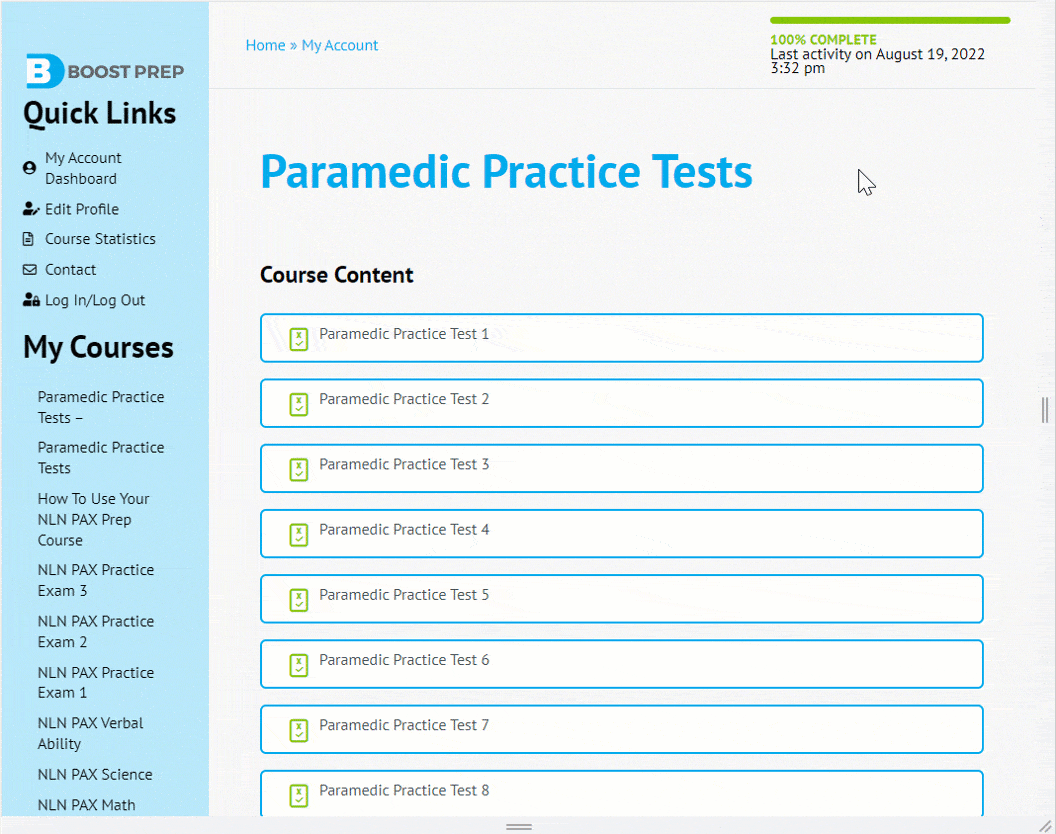Click the My Account Dashboard user icon

pyautogui.click(x=29, y=168)
